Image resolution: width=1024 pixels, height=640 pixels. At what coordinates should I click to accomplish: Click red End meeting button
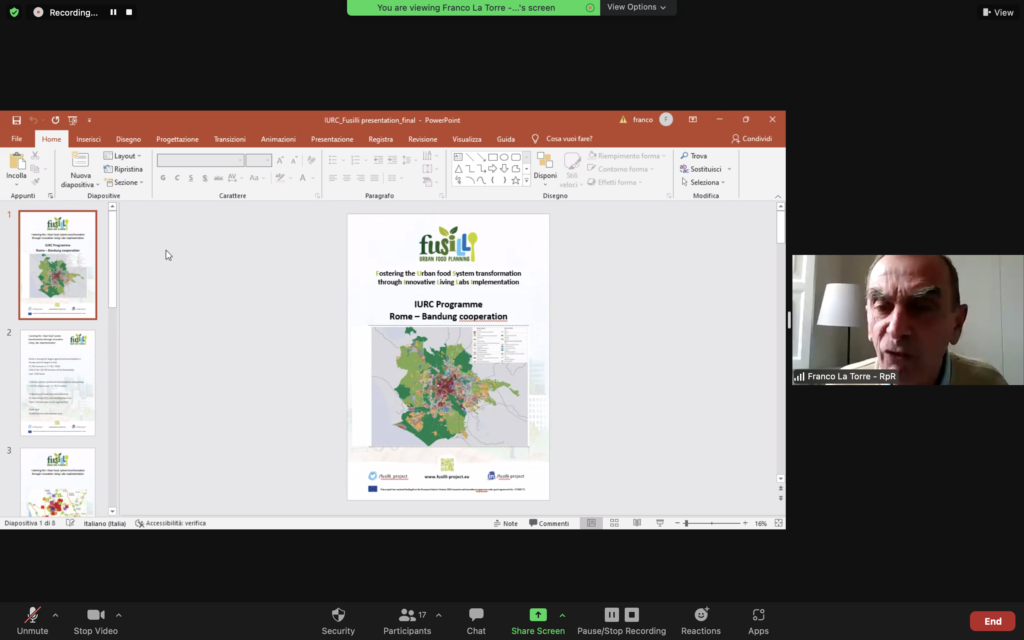click(x=993, y=621)
